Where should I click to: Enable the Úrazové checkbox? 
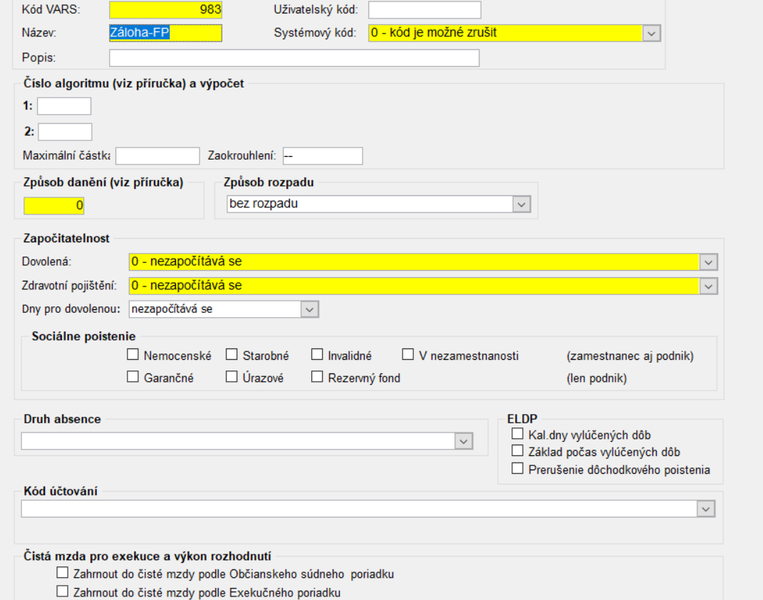pos(232,377)
